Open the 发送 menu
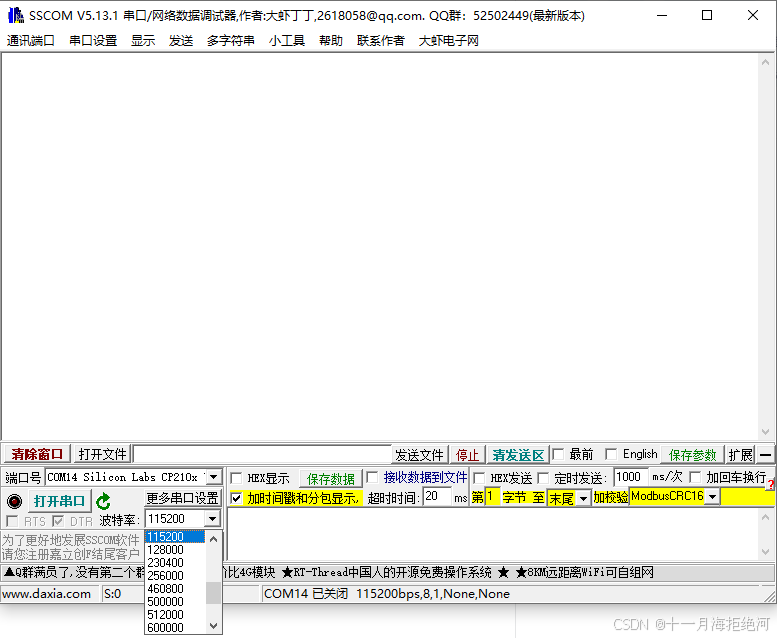The width and height of the screenshot is (777, 638). pyautogui.click(x=181, y=41)
